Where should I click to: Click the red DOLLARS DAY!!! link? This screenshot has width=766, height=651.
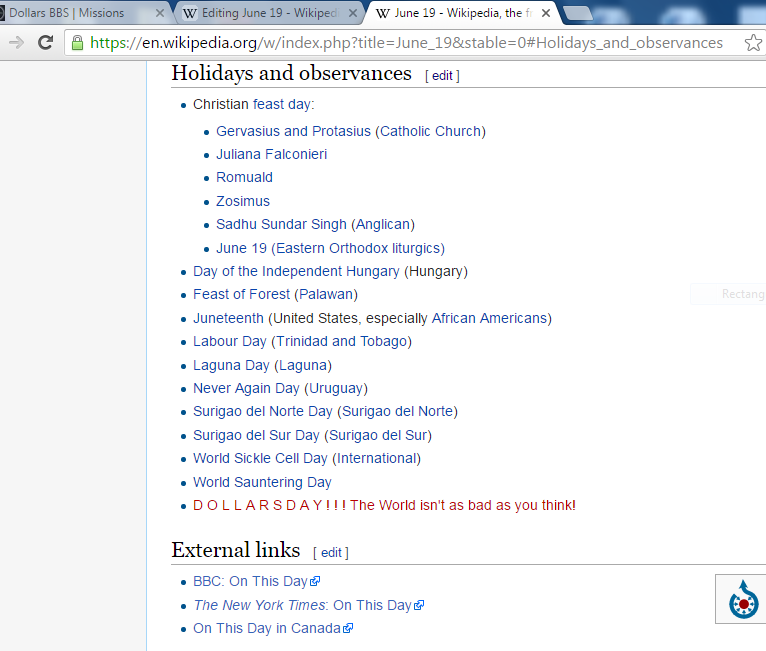(x=384, y=505)
